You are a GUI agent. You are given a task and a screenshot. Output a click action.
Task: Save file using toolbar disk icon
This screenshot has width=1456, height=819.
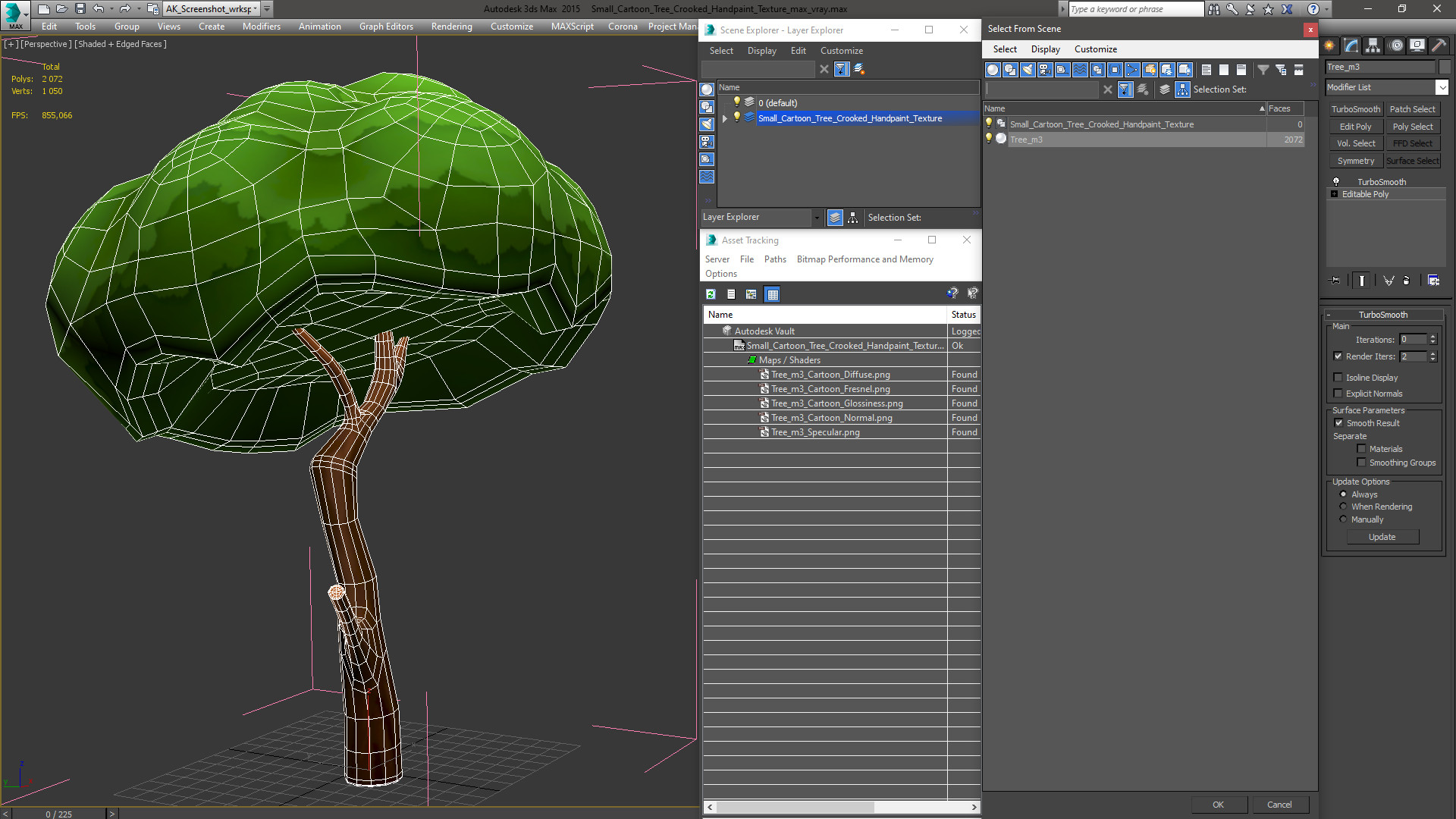point(80,9)
